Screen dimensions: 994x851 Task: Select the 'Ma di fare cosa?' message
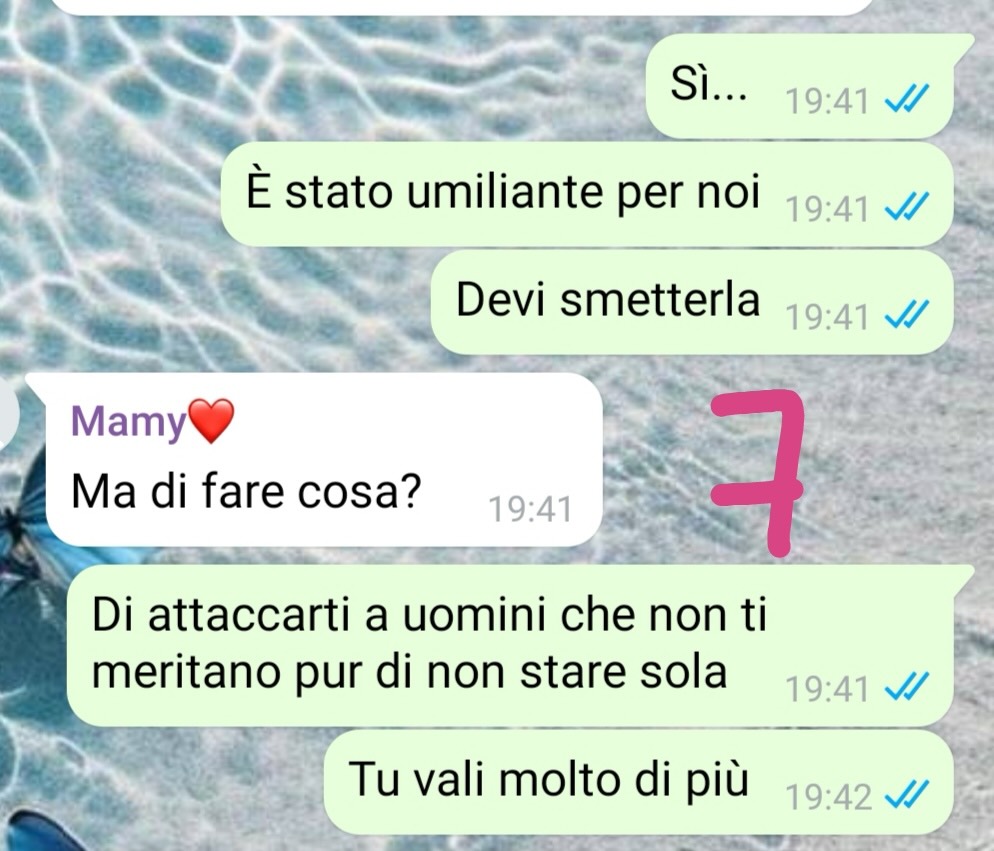pos(323,460)
